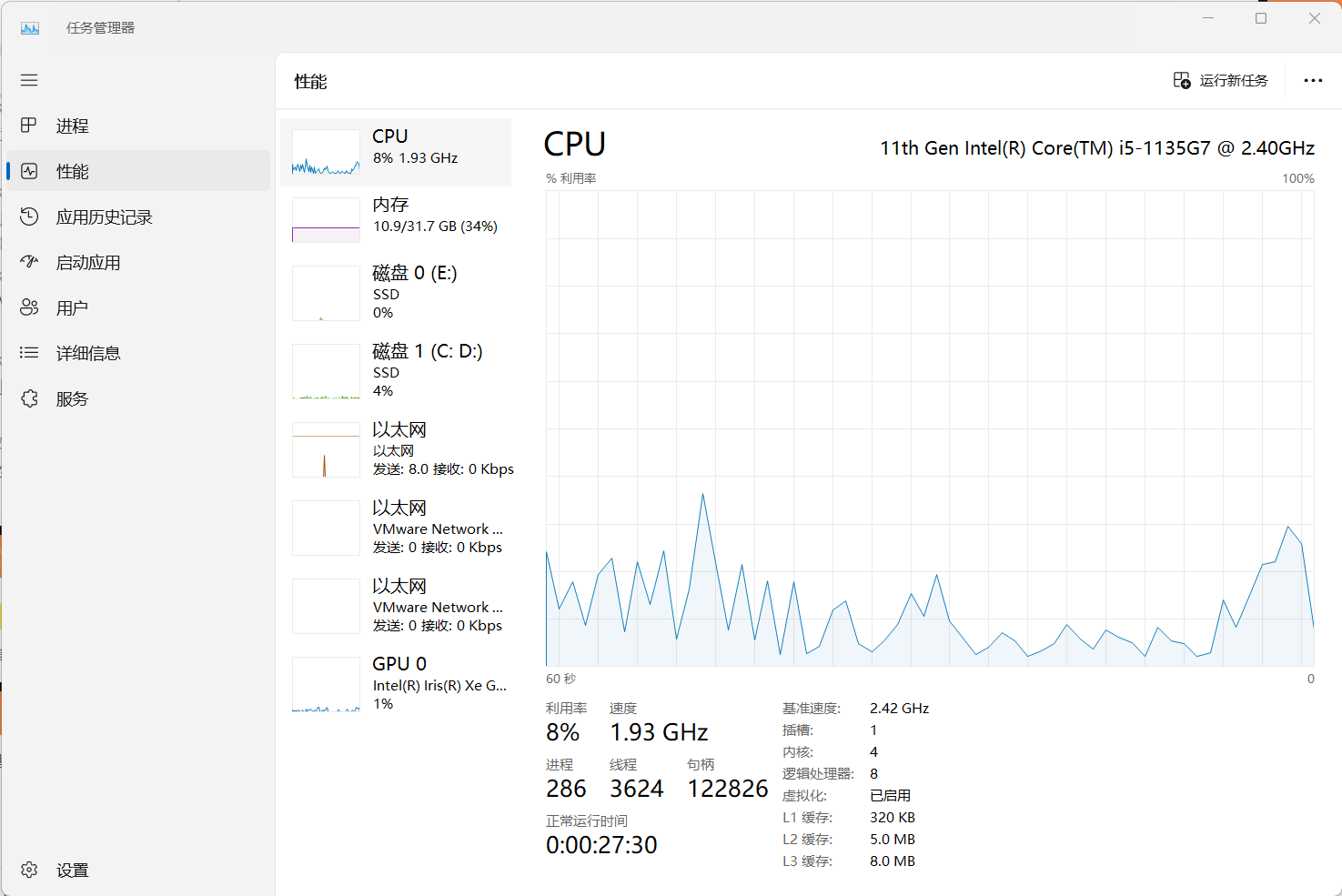Screen dimensions: 1342x896
Task: Click the Task Manager app icon in title bar
Action: [x=30, y=28]
